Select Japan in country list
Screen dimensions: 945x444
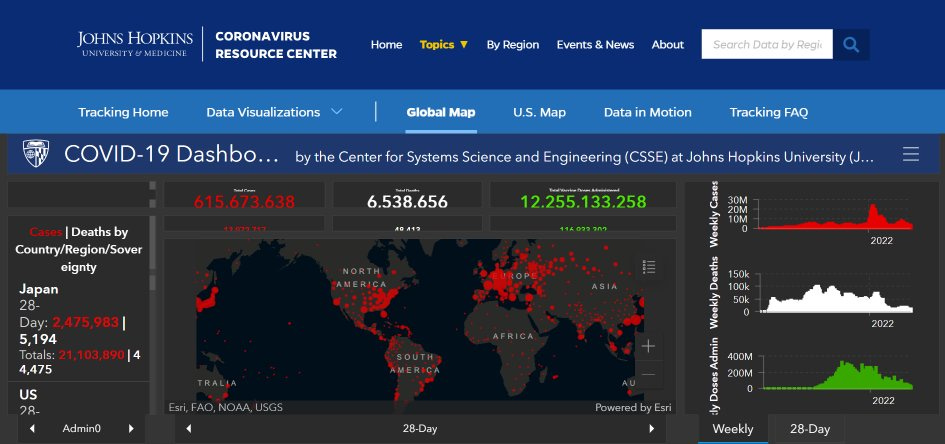click(39, 289)
